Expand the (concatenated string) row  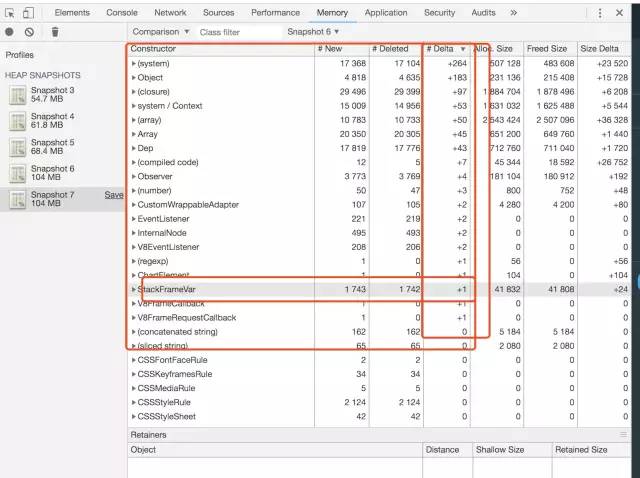pos(133,332)
